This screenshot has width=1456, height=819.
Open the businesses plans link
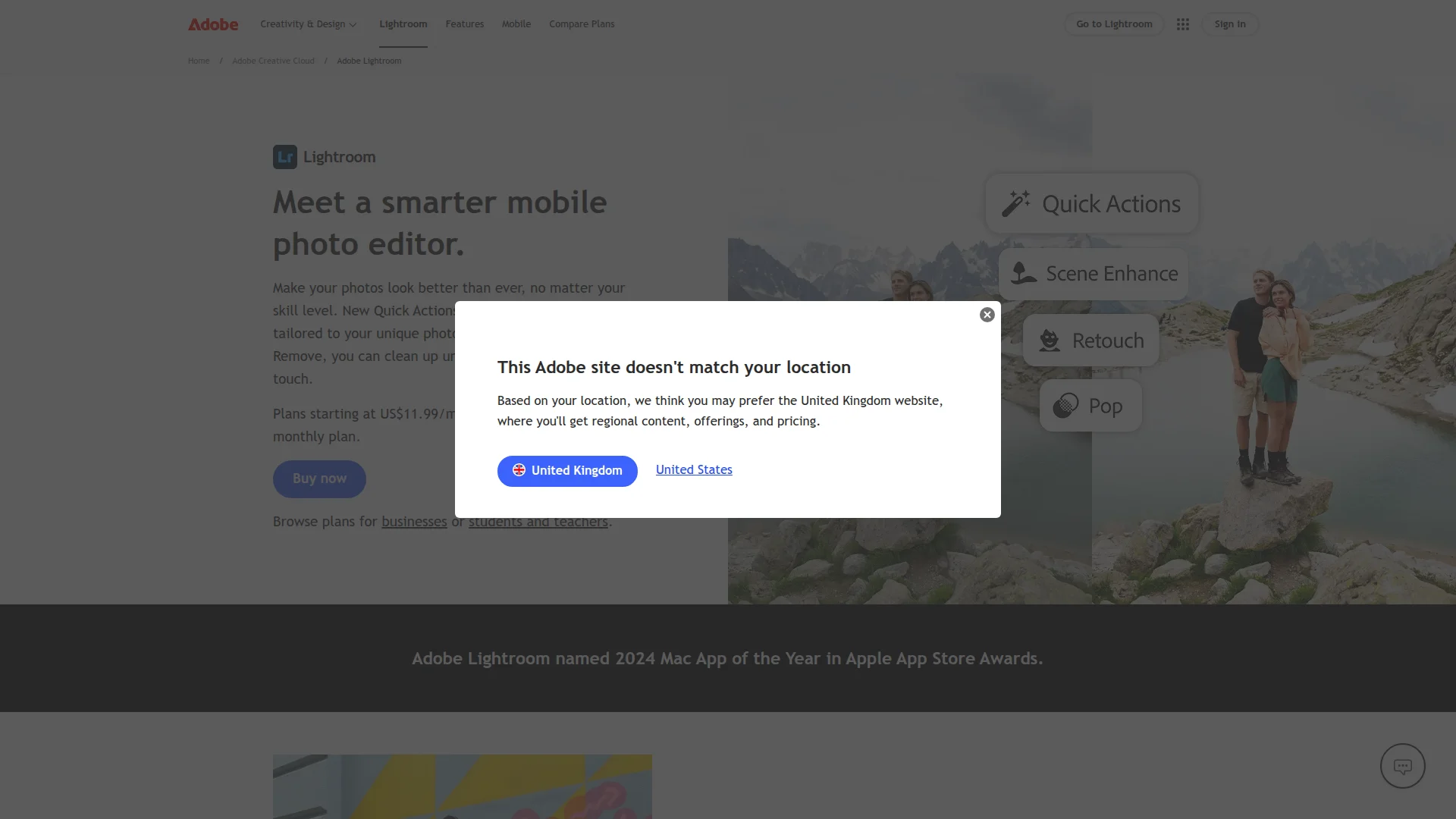pyautogui.click(x=414, y=522)
